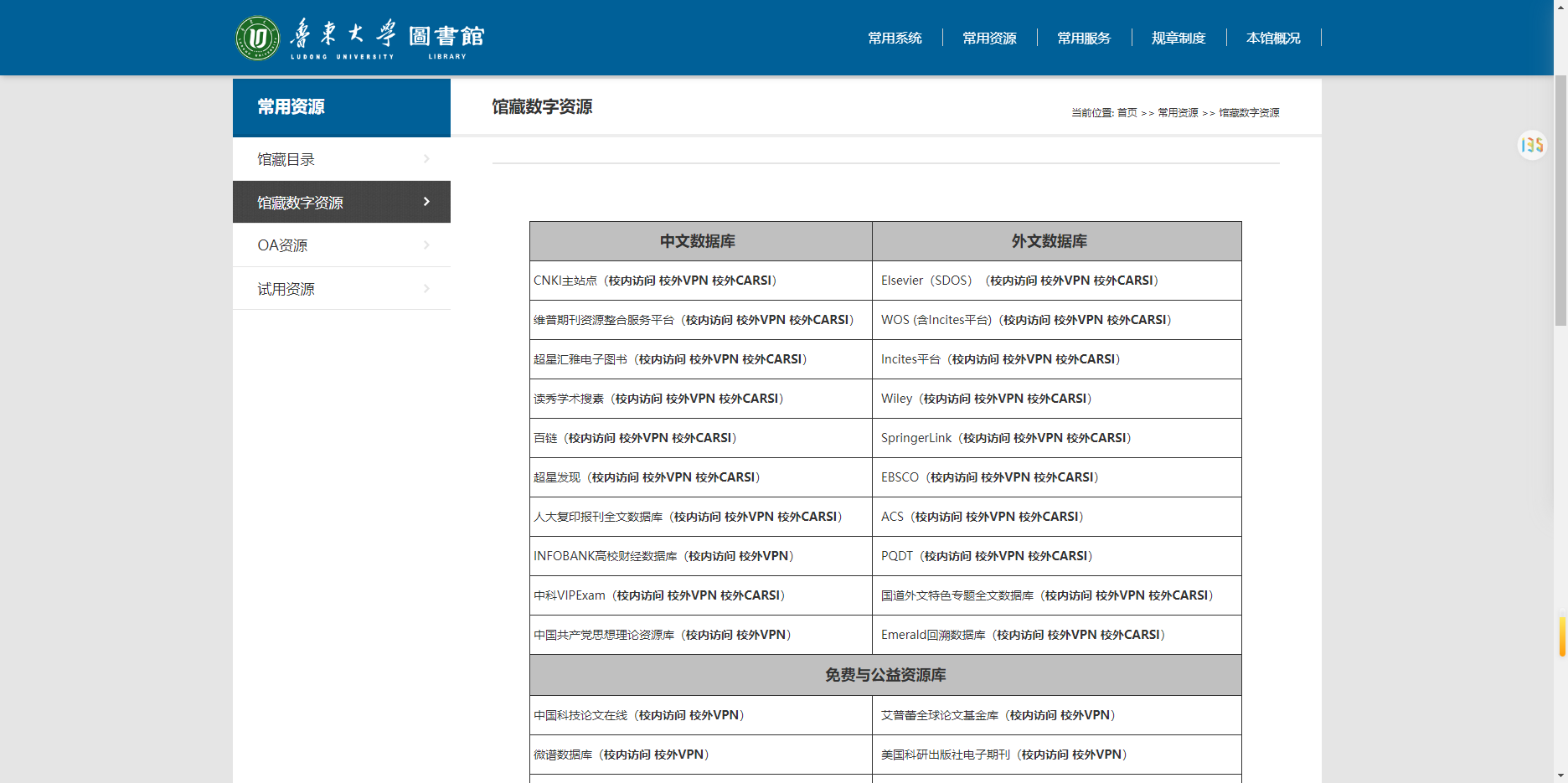Click the chevron beside 馆藏目录

[x=426, y=159]
